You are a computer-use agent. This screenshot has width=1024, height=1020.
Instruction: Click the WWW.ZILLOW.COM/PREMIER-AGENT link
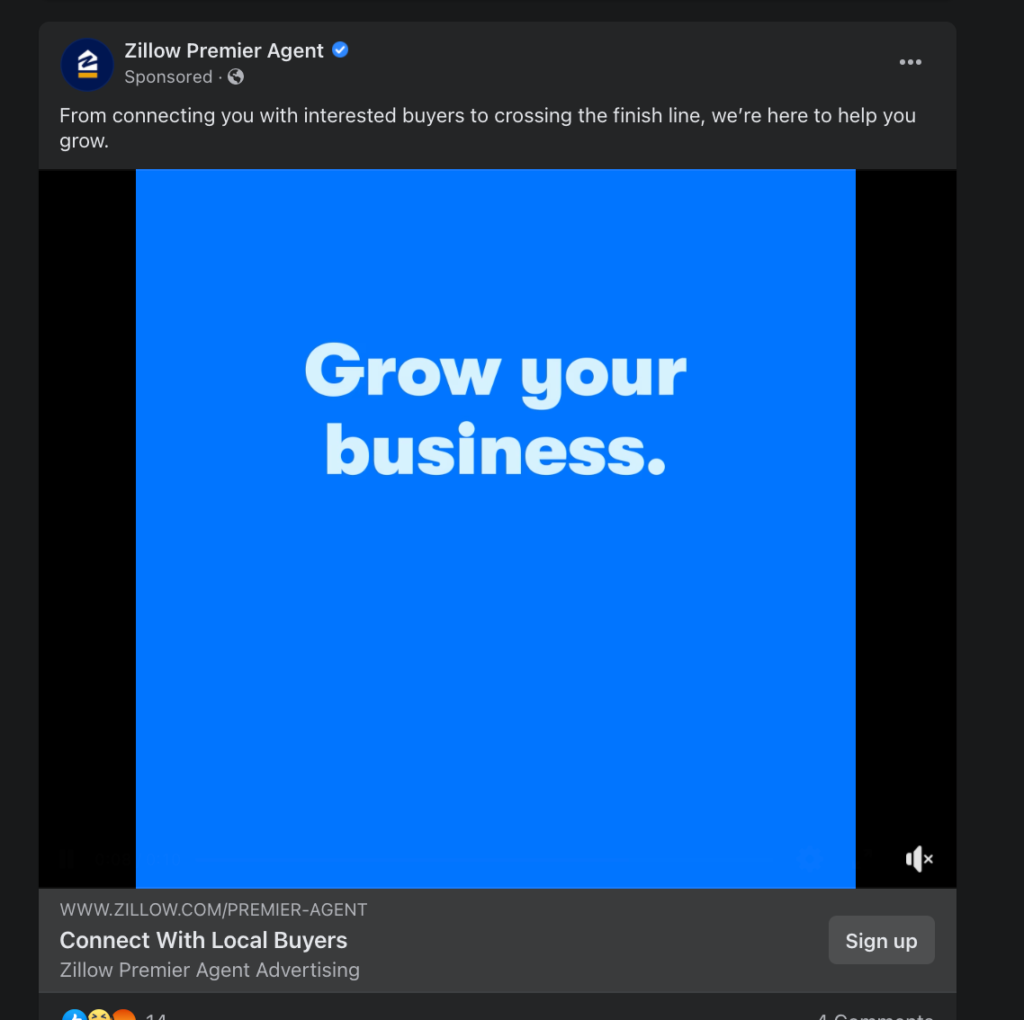tap(214, 910)
